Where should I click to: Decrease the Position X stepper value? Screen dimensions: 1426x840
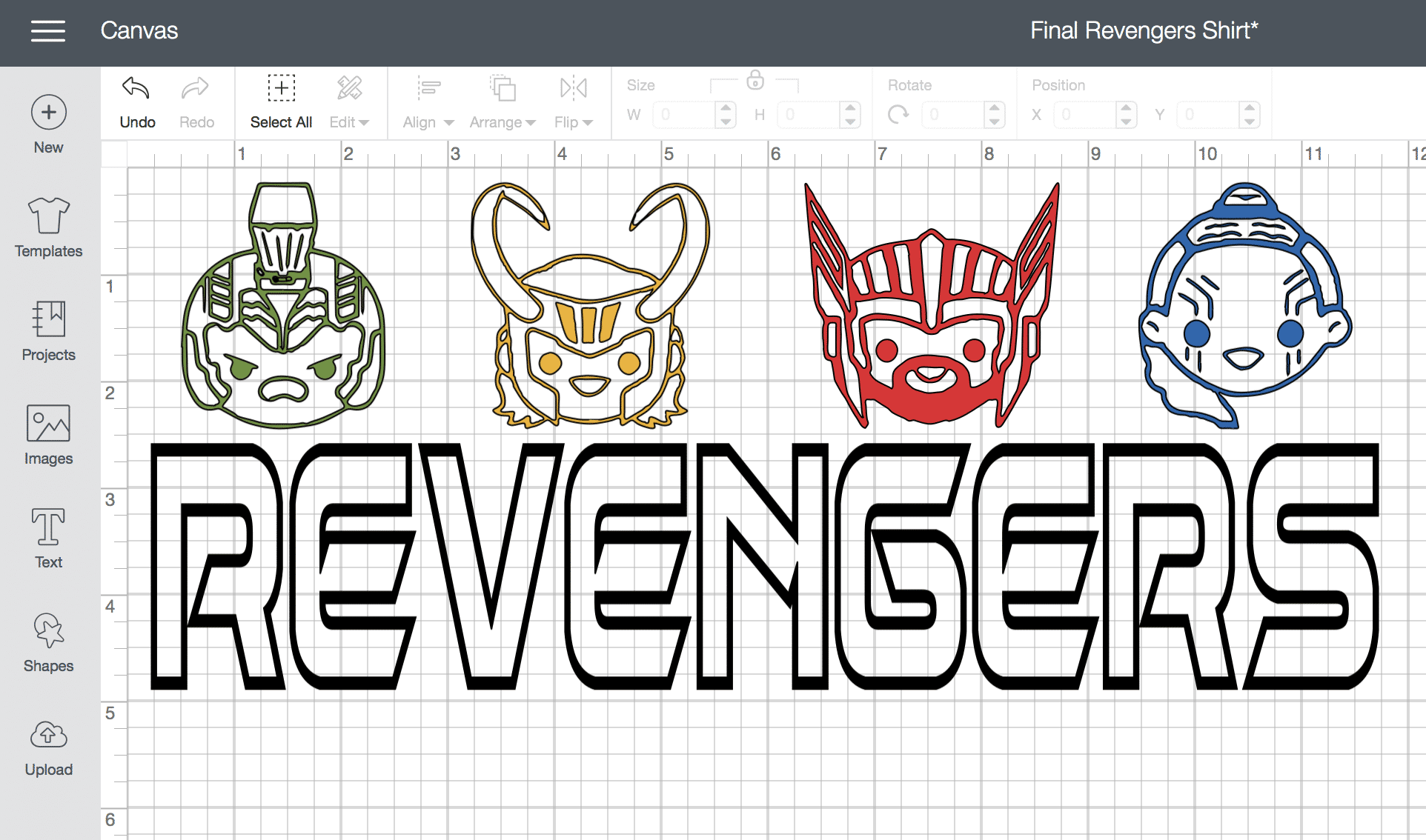1127,121
